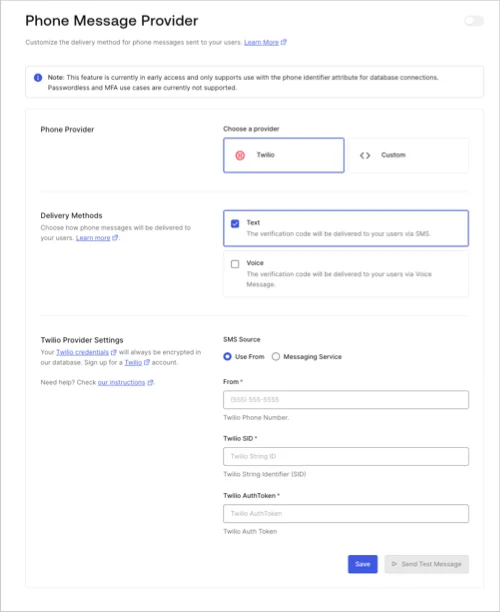Image resolution: width=500 pixels, height=612 pixels.
Task: Click the Text delivery method label
Action: [253, 222]
